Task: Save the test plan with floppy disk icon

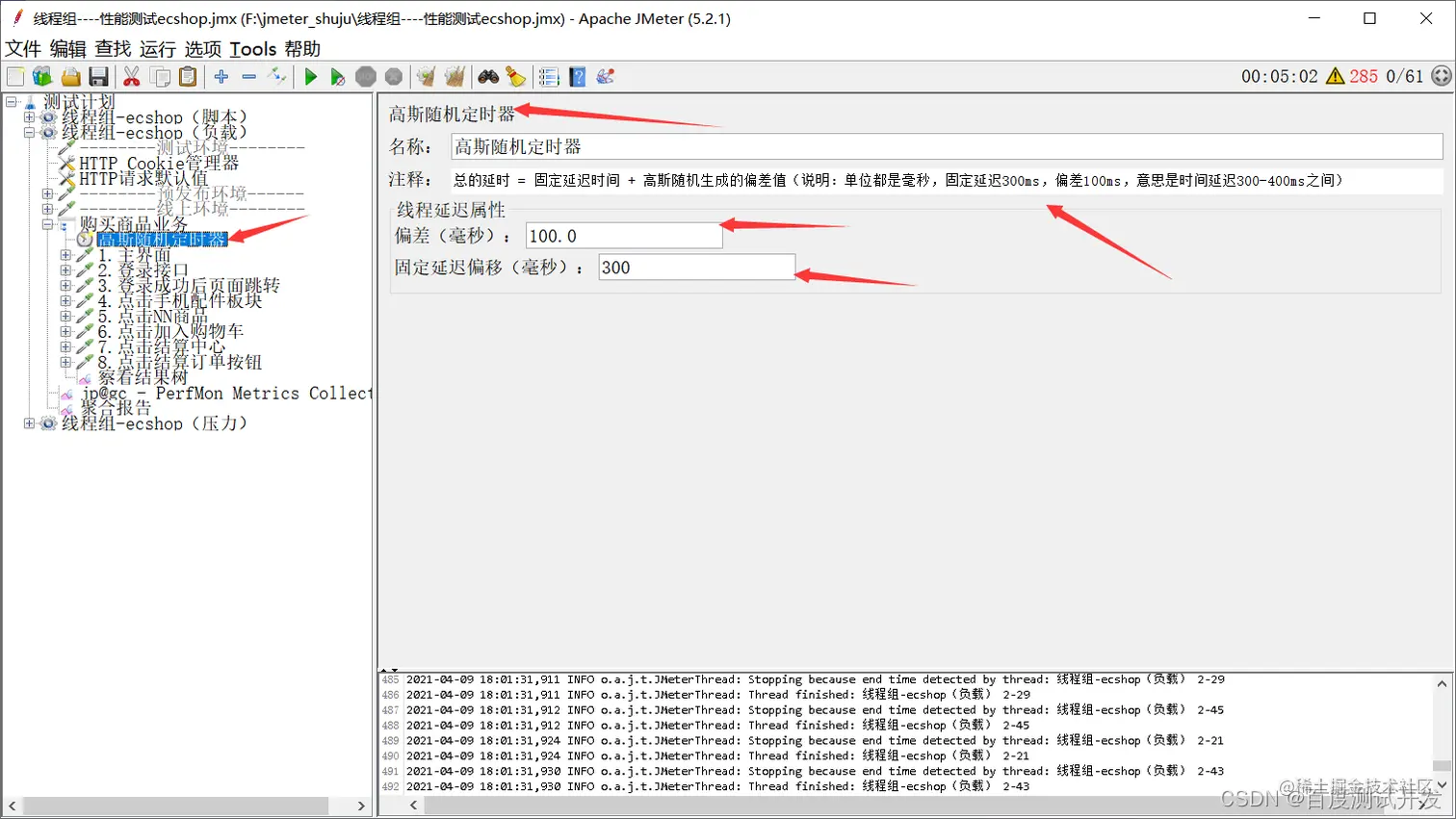Action: pyautogui.click(x=98, y=77)
